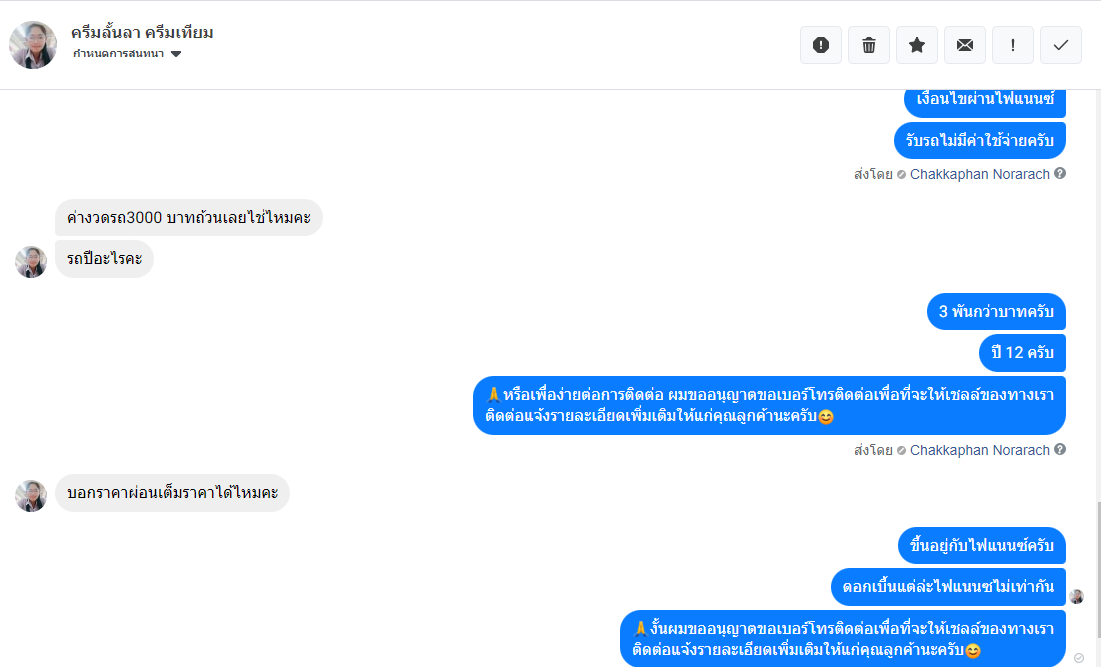Click the avatar next to รถปีอะไรคะ message
1101x670 pixels.
(x=31, y=262)
